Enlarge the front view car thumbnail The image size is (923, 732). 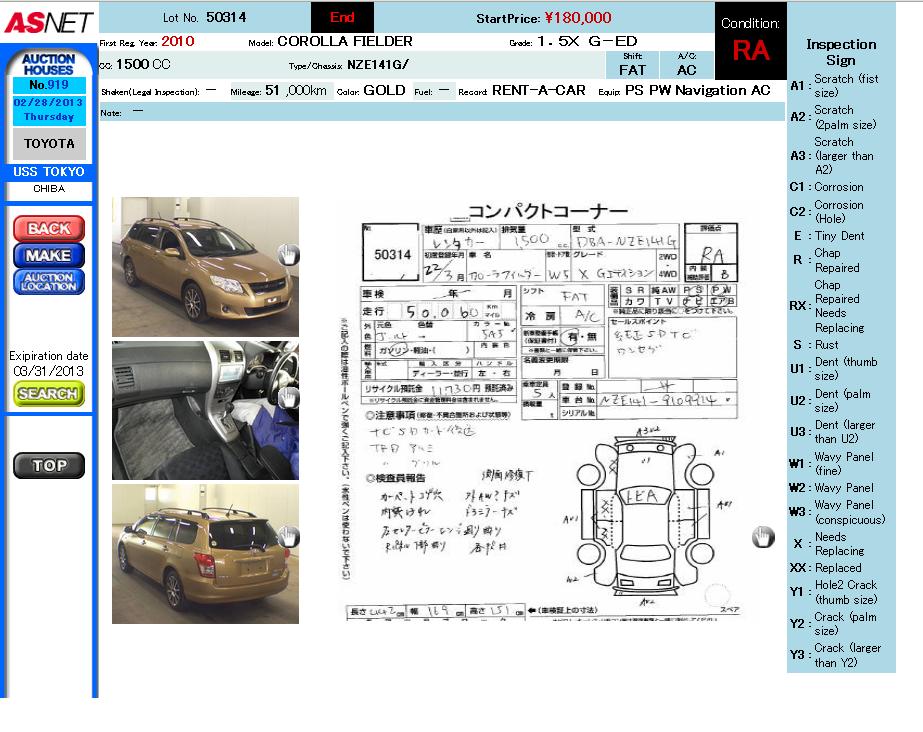point(204,266)
